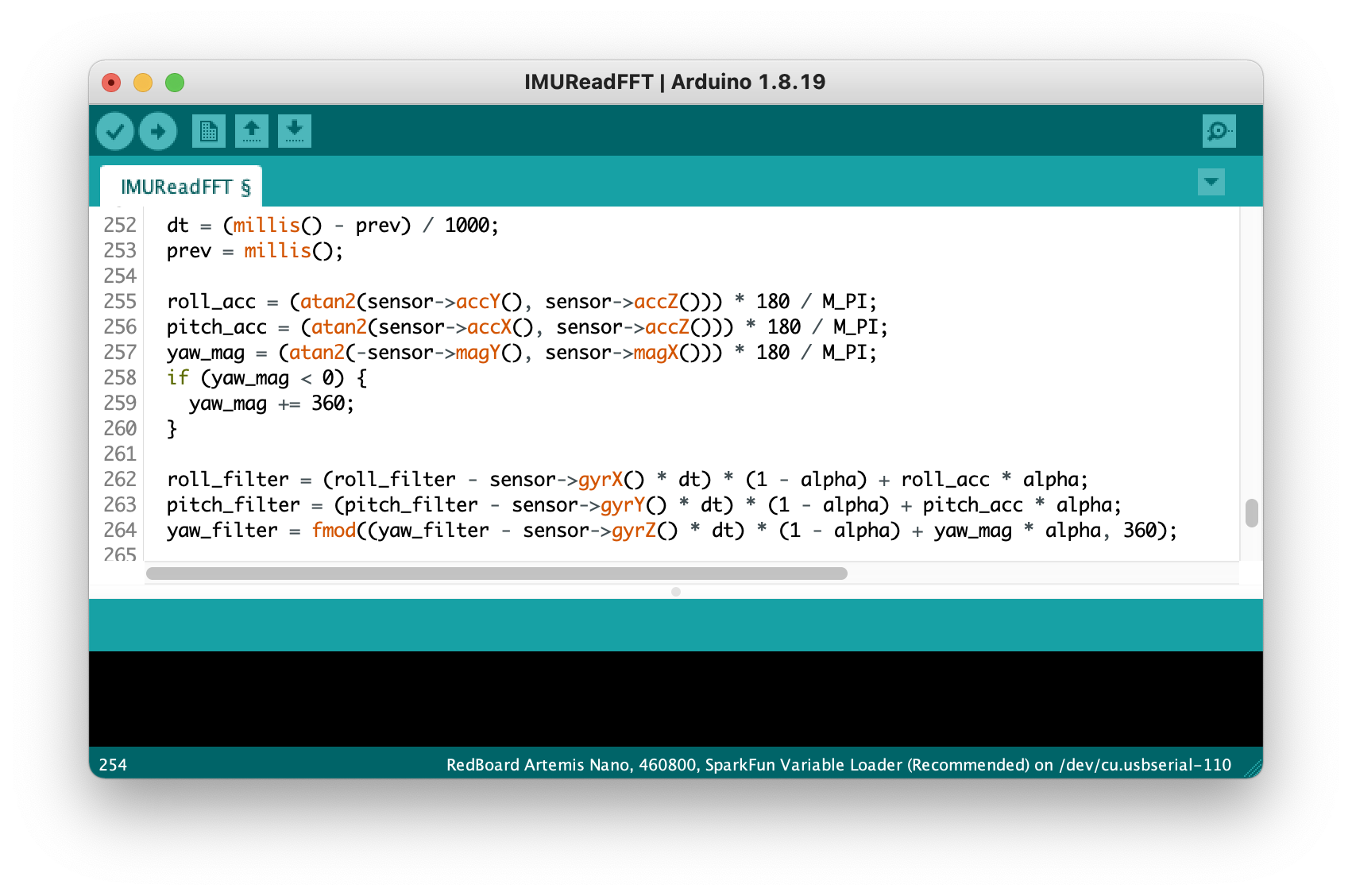This screenshot has height=896, width=1352.
Task: Click the status bar line number 254
Action: pyautogui.click(x=113, y=765)
